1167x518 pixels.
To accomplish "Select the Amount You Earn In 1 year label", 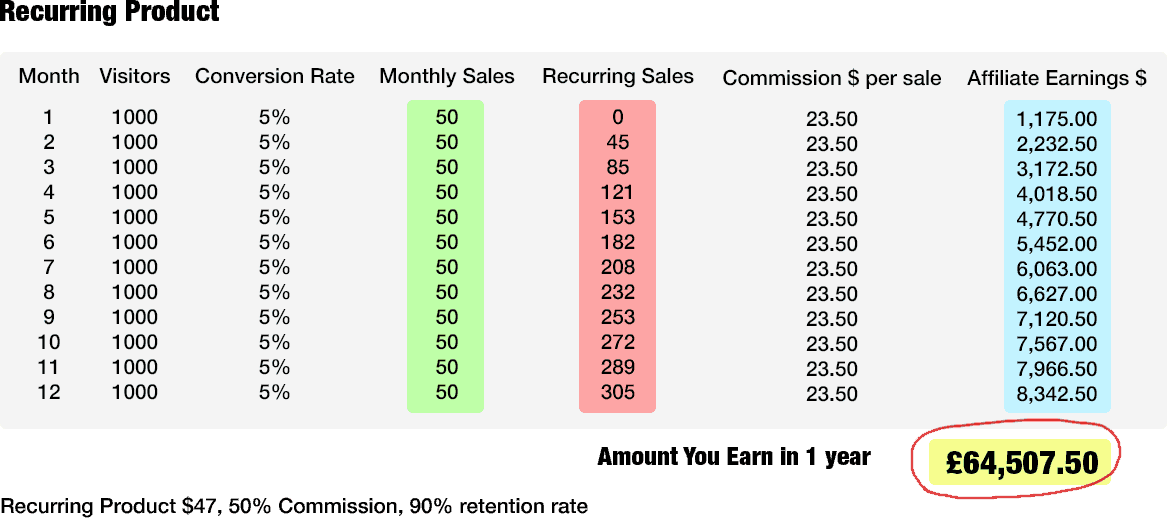I will 734,457.
